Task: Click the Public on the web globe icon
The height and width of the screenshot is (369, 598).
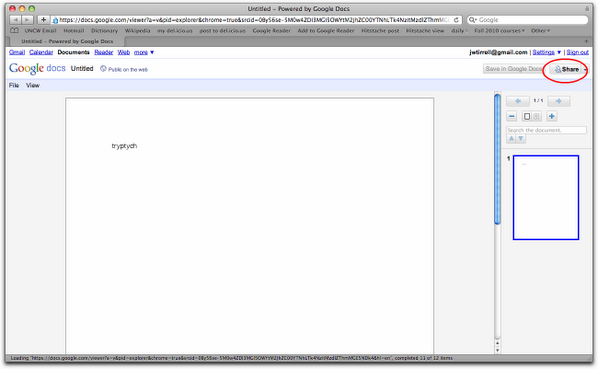Action: [103, 69]
